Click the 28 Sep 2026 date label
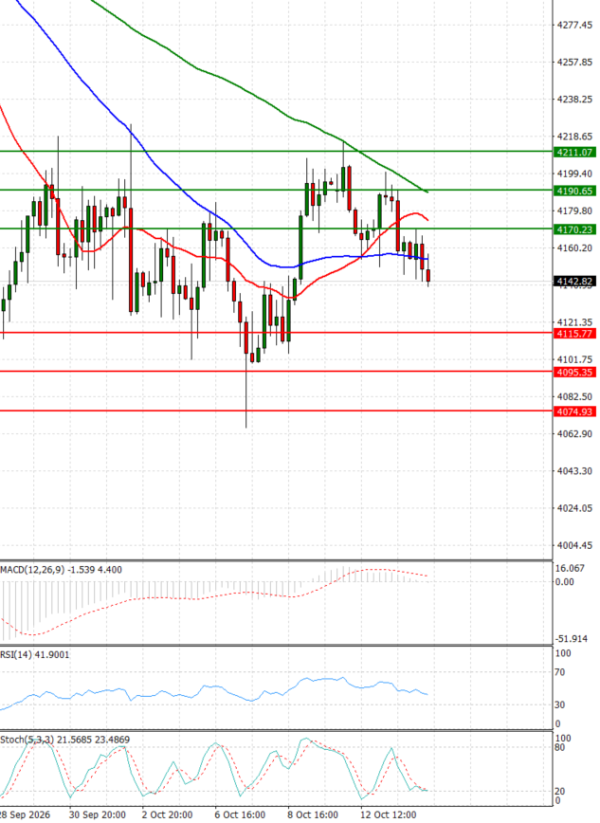600x823 pixels. pyautogui.click(x=25, y=815)
